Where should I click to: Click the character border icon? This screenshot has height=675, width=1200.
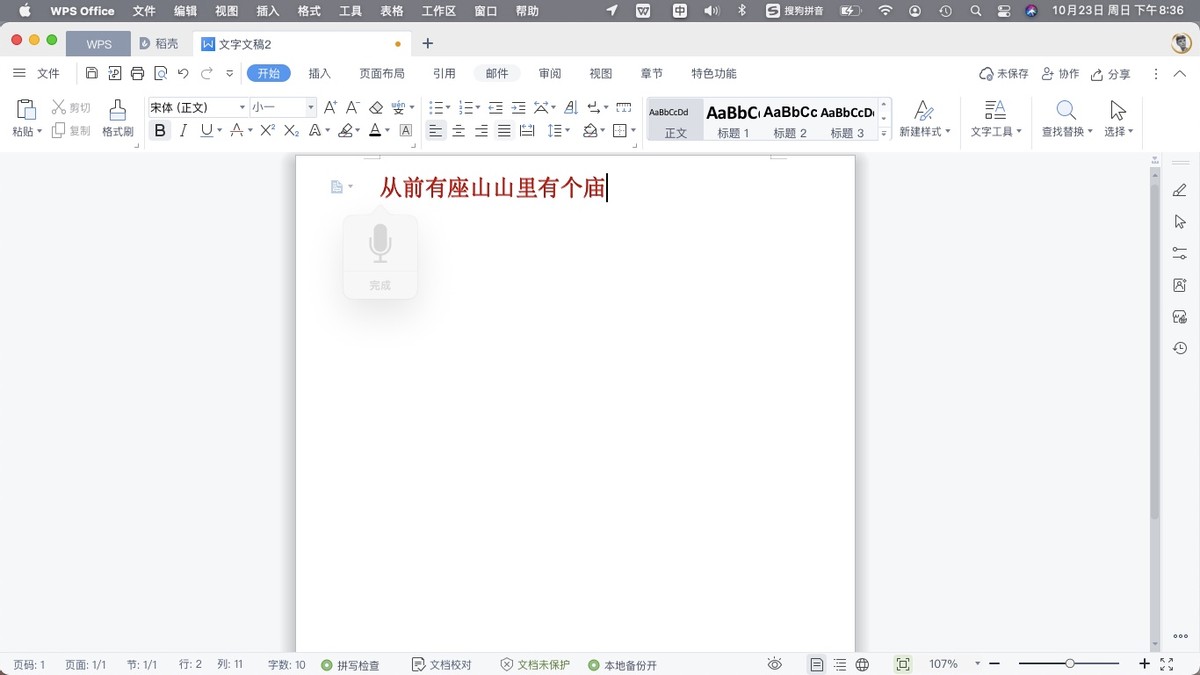[406, 131]
